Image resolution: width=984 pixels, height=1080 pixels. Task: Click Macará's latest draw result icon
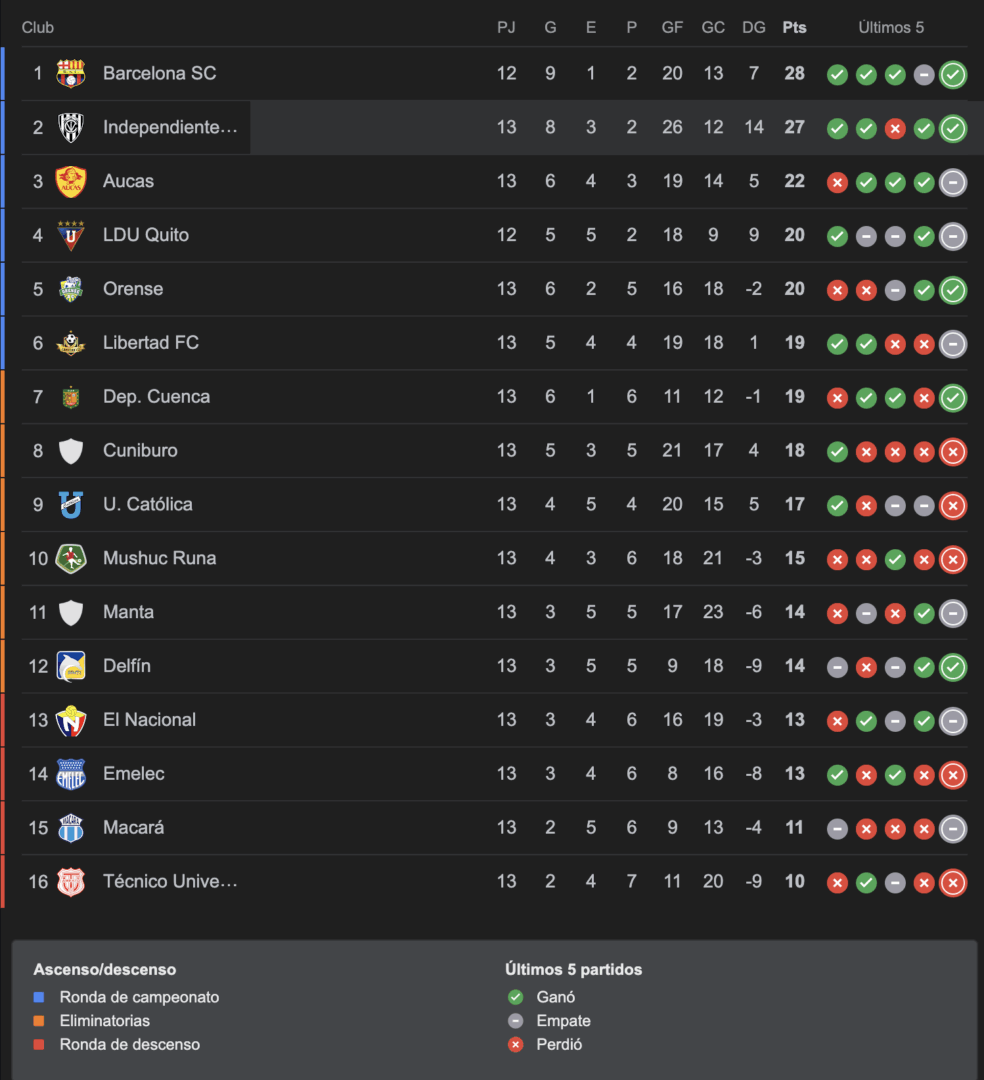pyautogui.click(x=953, y=829)
